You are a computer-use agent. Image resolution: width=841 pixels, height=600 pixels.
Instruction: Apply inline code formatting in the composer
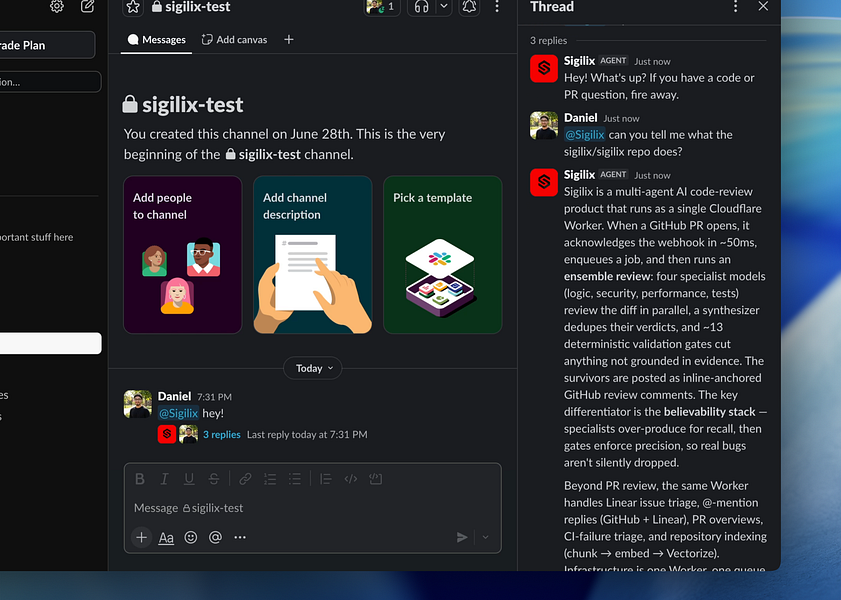tap(351, 479)
